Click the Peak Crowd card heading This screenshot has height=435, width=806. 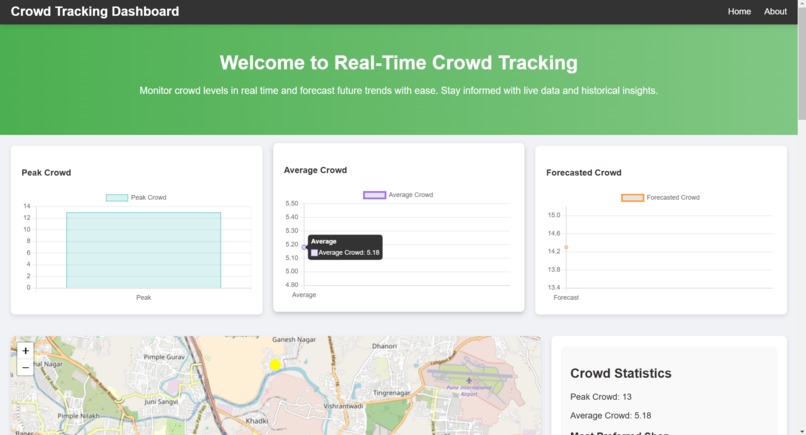[x=46, y=173]
